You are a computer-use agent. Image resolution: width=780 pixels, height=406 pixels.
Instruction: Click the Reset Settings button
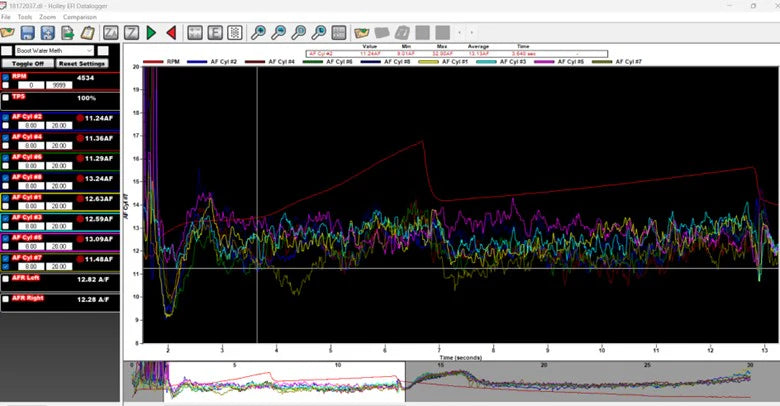tap(81, 63)
